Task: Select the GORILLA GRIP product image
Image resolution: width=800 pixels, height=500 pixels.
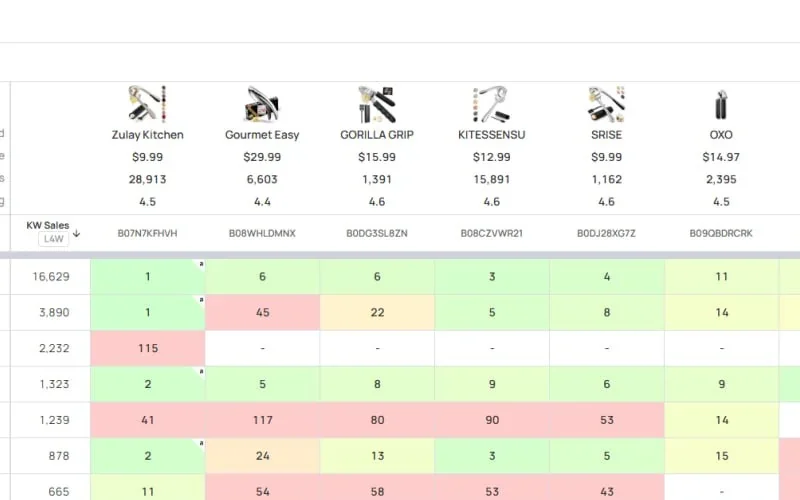Action: point(377,104)
